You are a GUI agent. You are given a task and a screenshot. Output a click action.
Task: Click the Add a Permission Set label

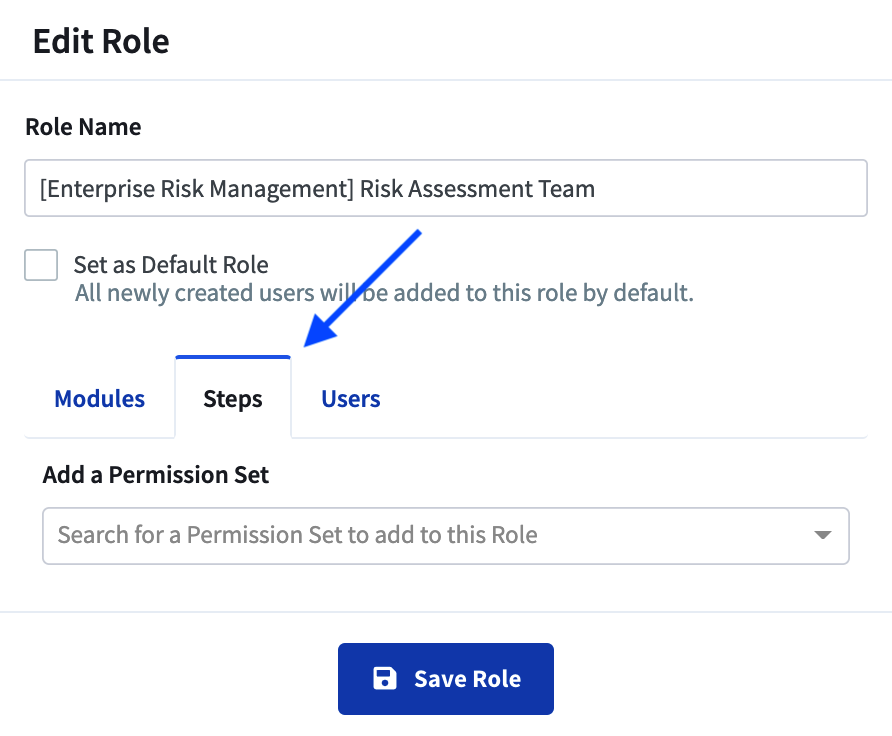(x=155, y=474)
